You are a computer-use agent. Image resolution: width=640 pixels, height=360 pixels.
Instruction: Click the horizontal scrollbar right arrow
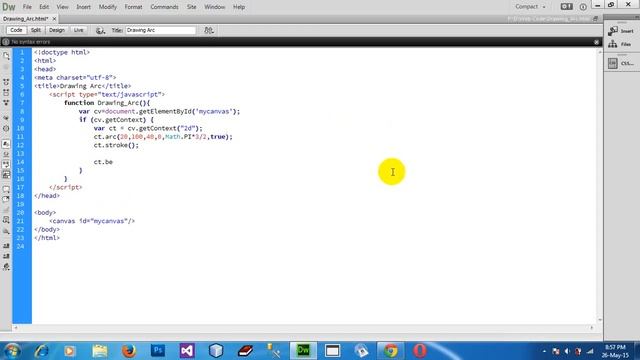tap(592, 328)
